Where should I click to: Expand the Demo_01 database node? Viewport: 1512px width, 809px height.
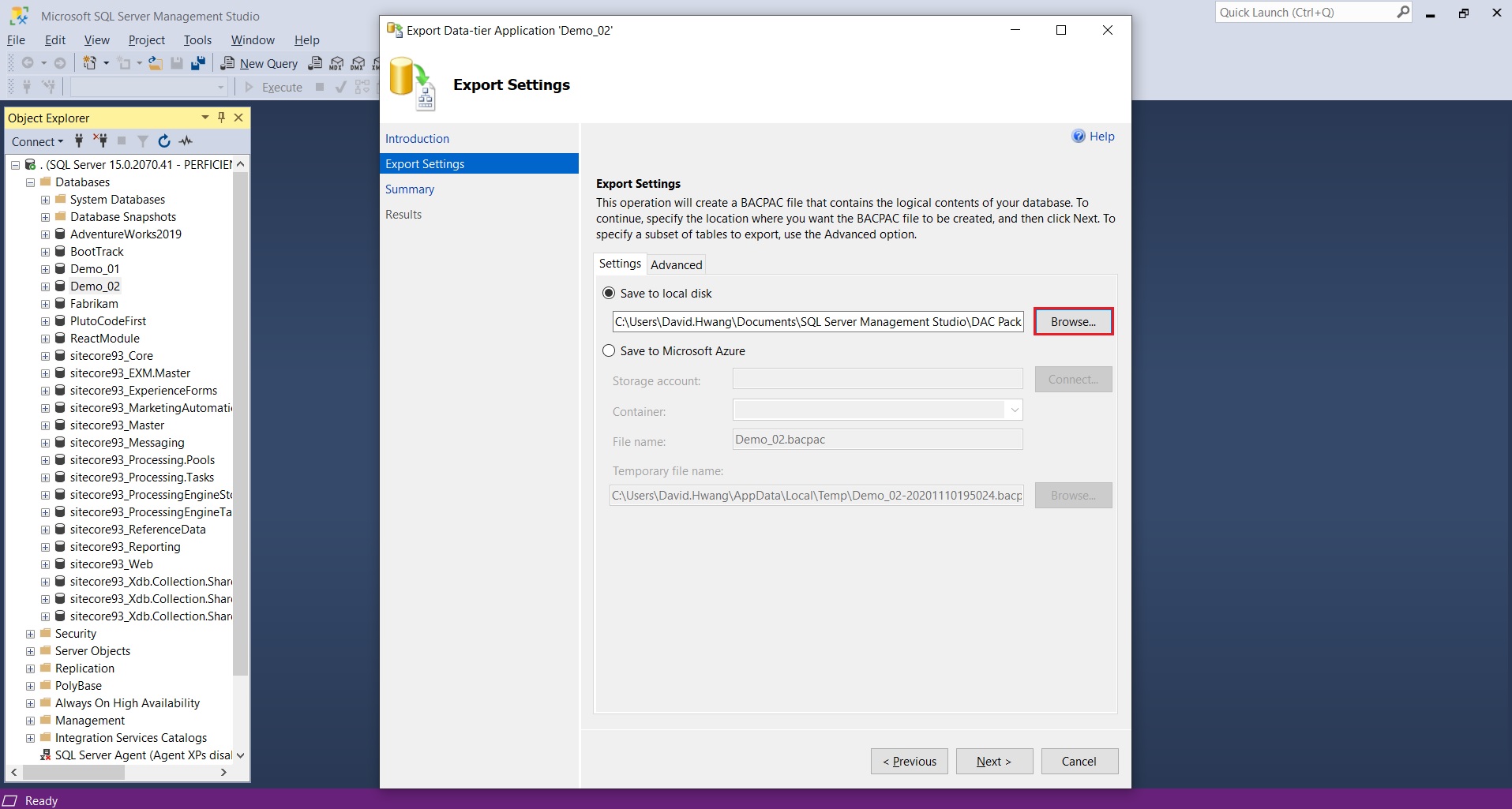(x=45, y=269)
